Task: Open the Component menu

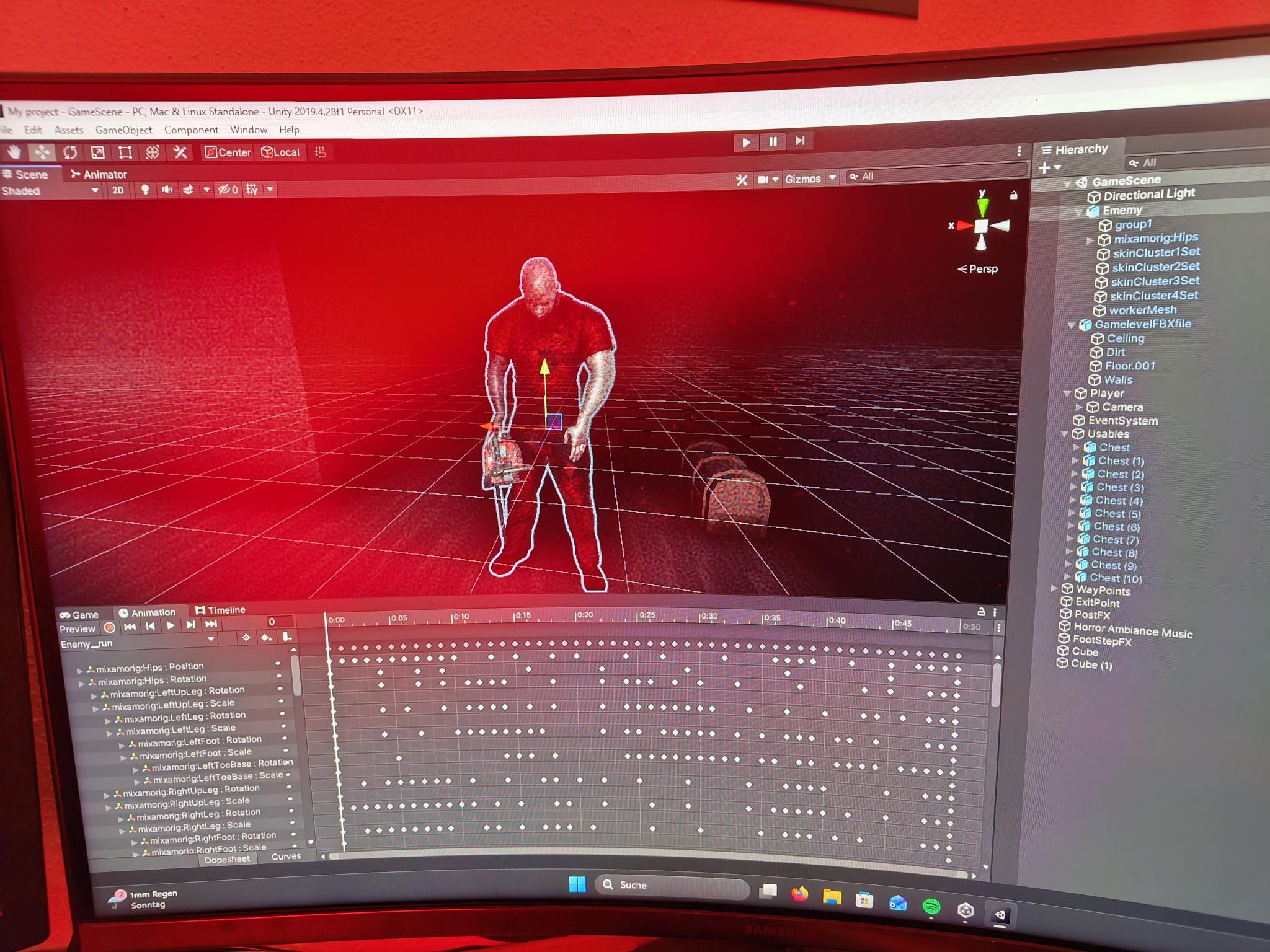Action: pos(191,130)
